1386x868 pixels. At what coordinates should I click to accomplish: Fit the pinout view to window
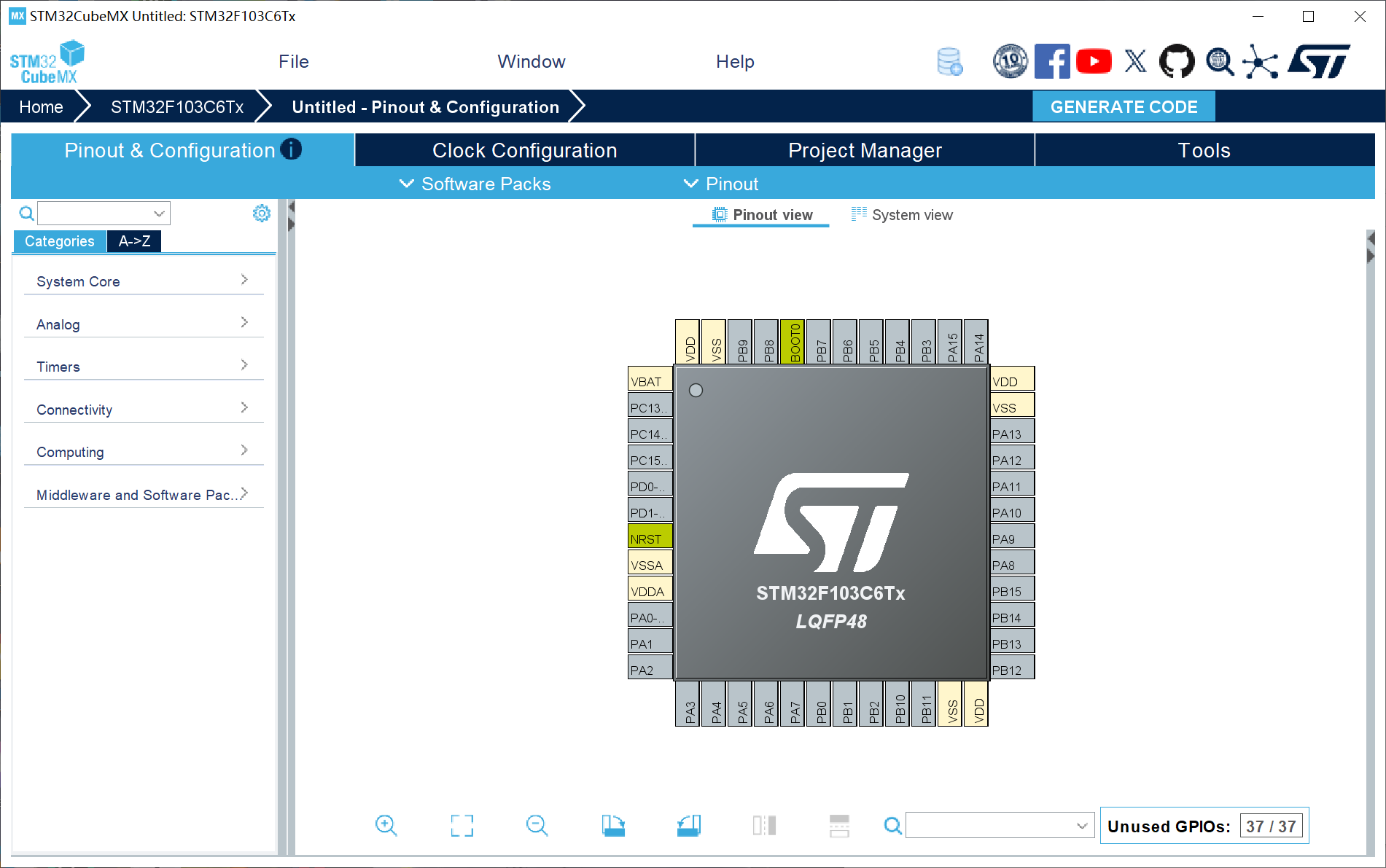click(x=462, y=825)
